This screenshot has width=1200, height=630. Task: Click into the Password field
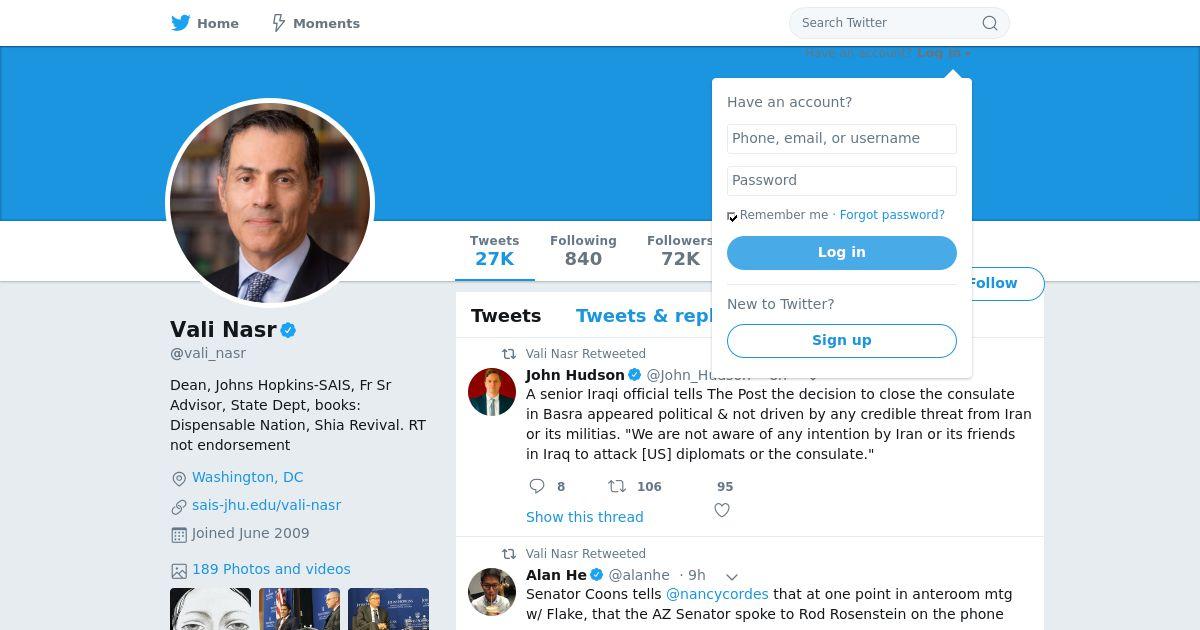coord(841,180)
